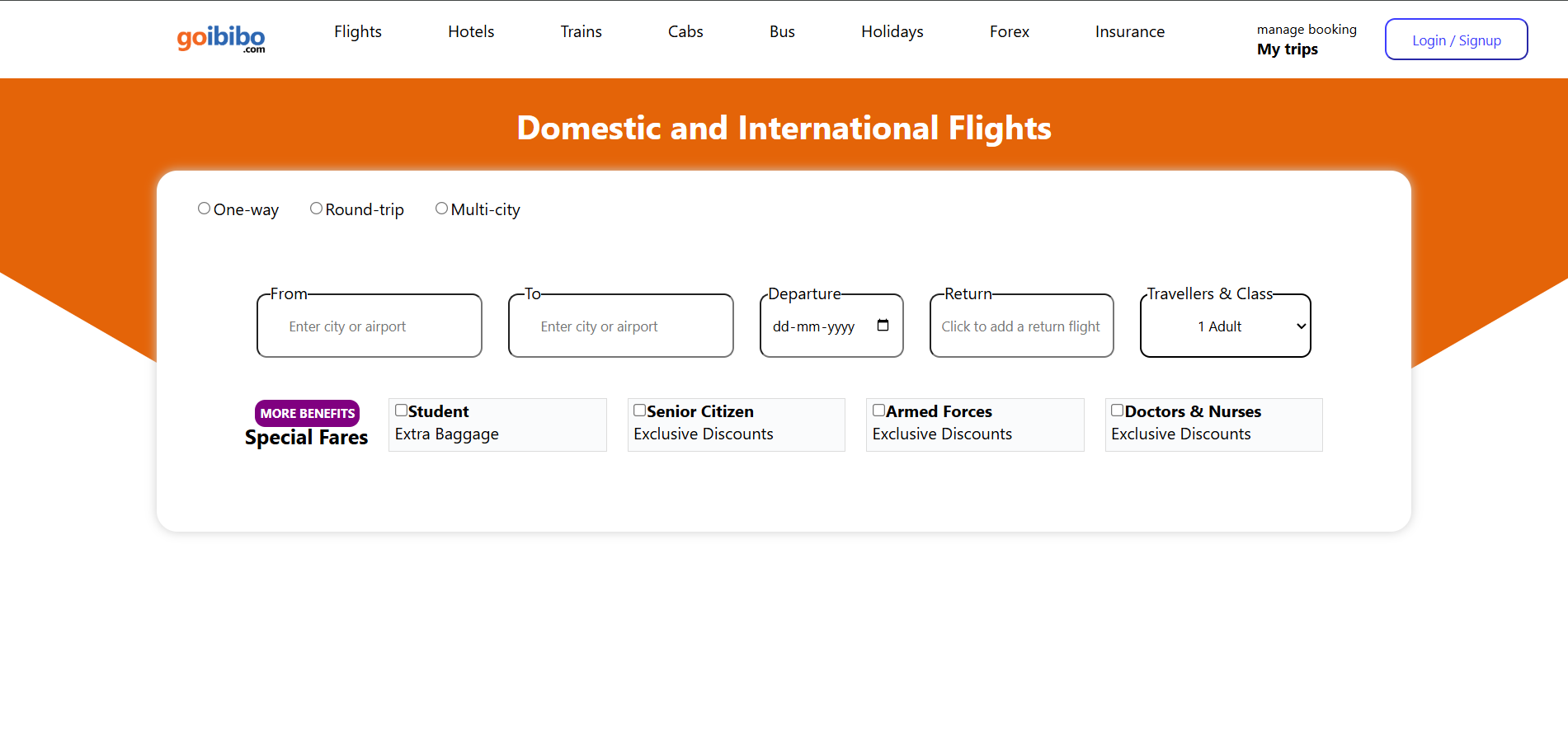Screen dimensions: 1568x732
Task: Check the Armed Forces fare option
Action: point(878,411)
